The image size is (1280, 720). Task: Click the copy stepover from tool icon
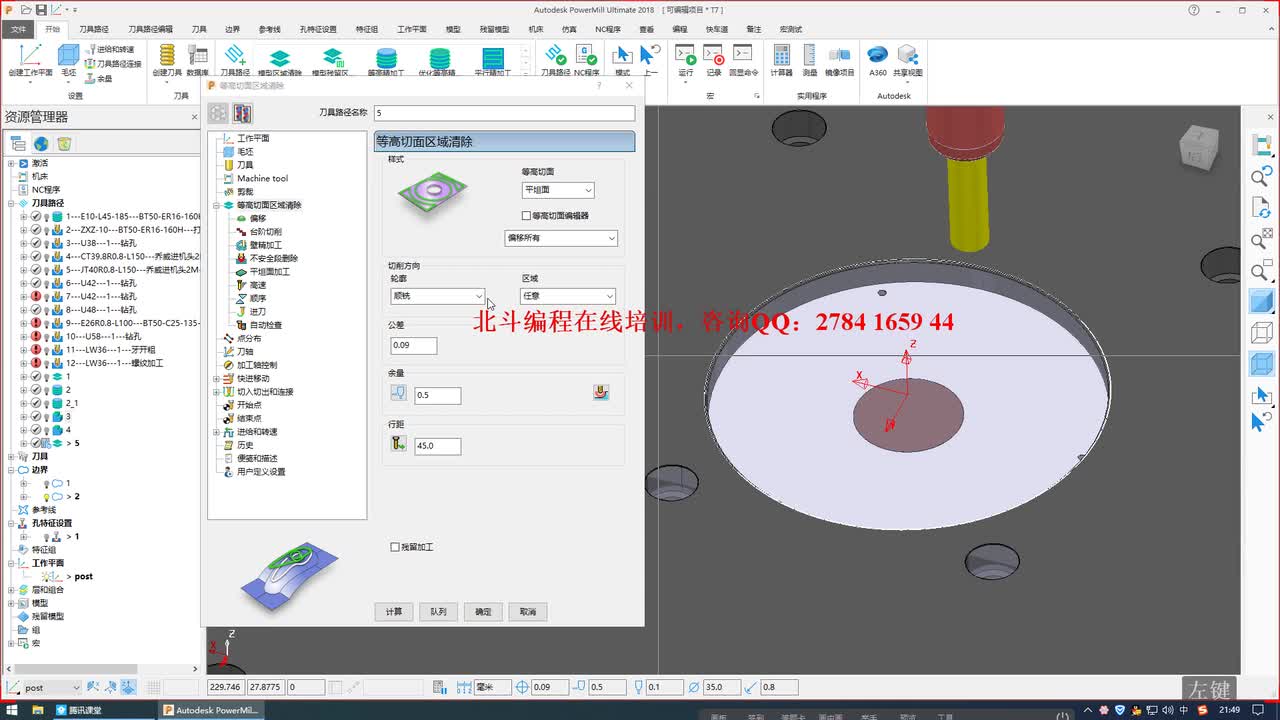point(399,444)
